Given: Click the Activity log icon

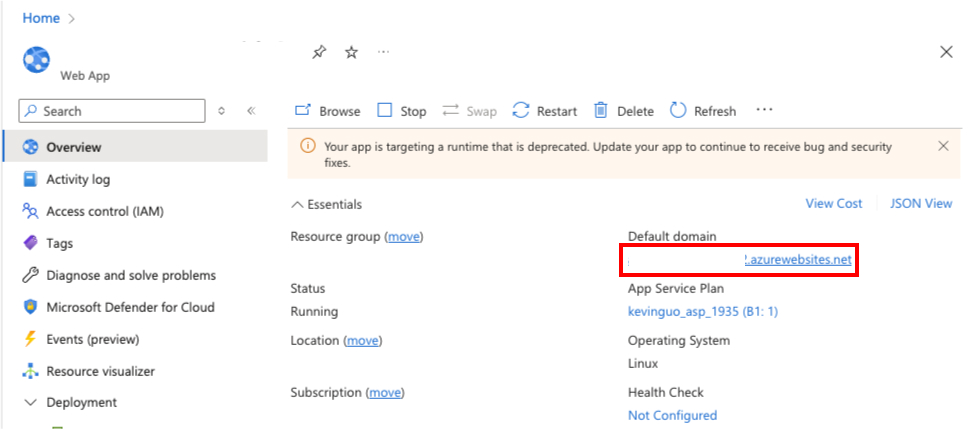Looking at the screenshot, I should (x=30, y=180).
